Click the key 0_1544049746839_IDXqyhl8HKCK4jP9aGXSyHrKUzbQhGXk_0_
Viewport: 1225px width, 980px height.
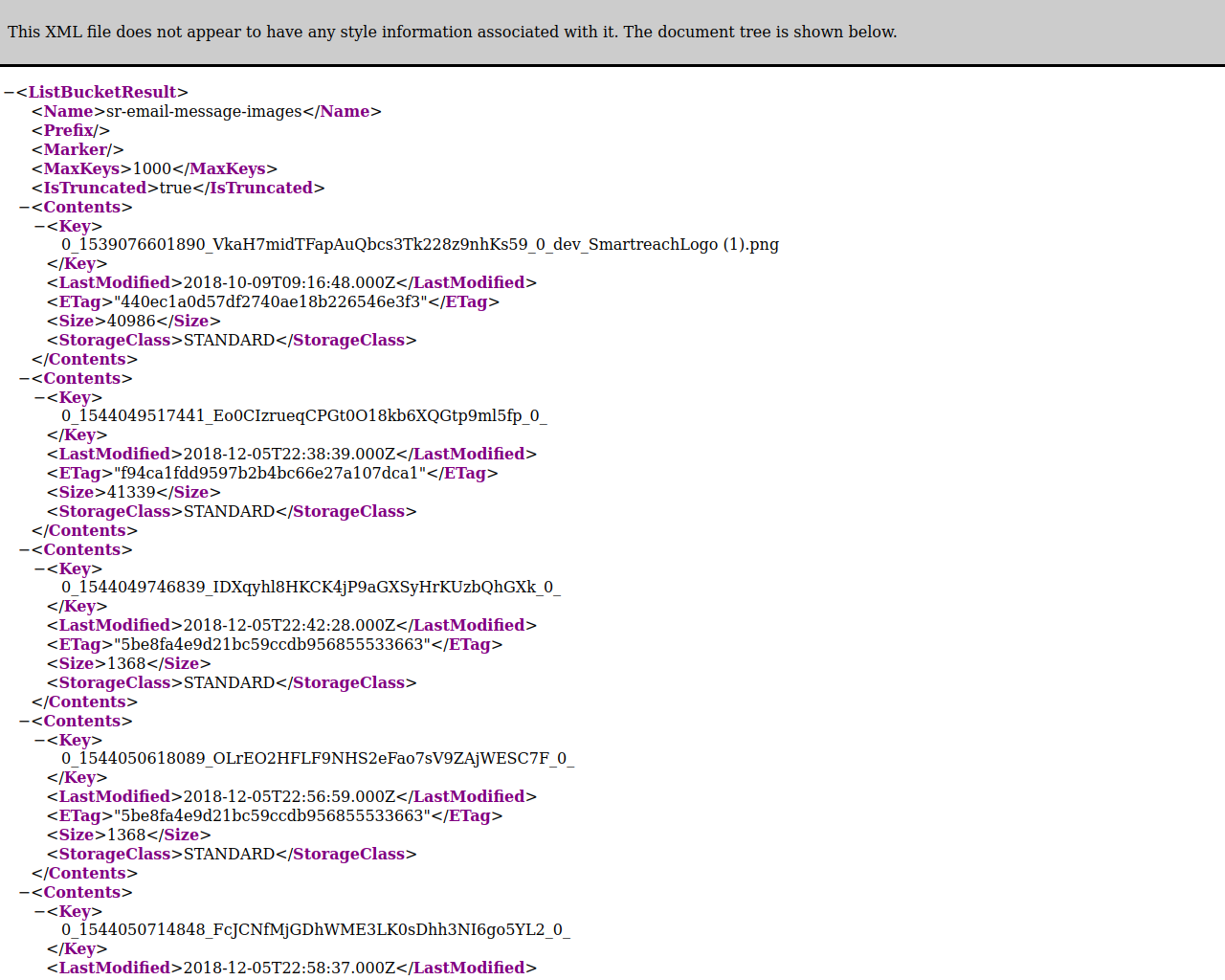click(x=311, y=588)
